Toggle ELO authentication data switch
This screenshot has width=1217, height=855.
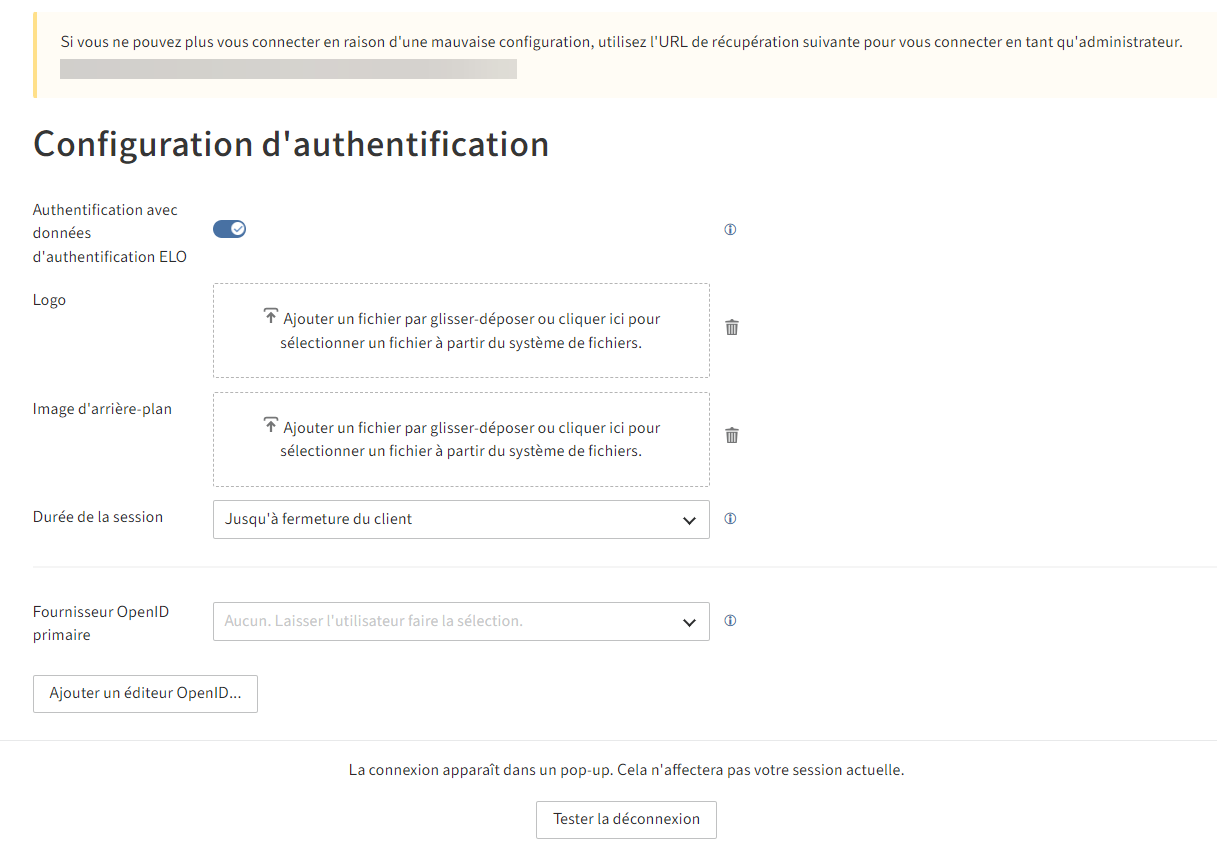point(229,229)
